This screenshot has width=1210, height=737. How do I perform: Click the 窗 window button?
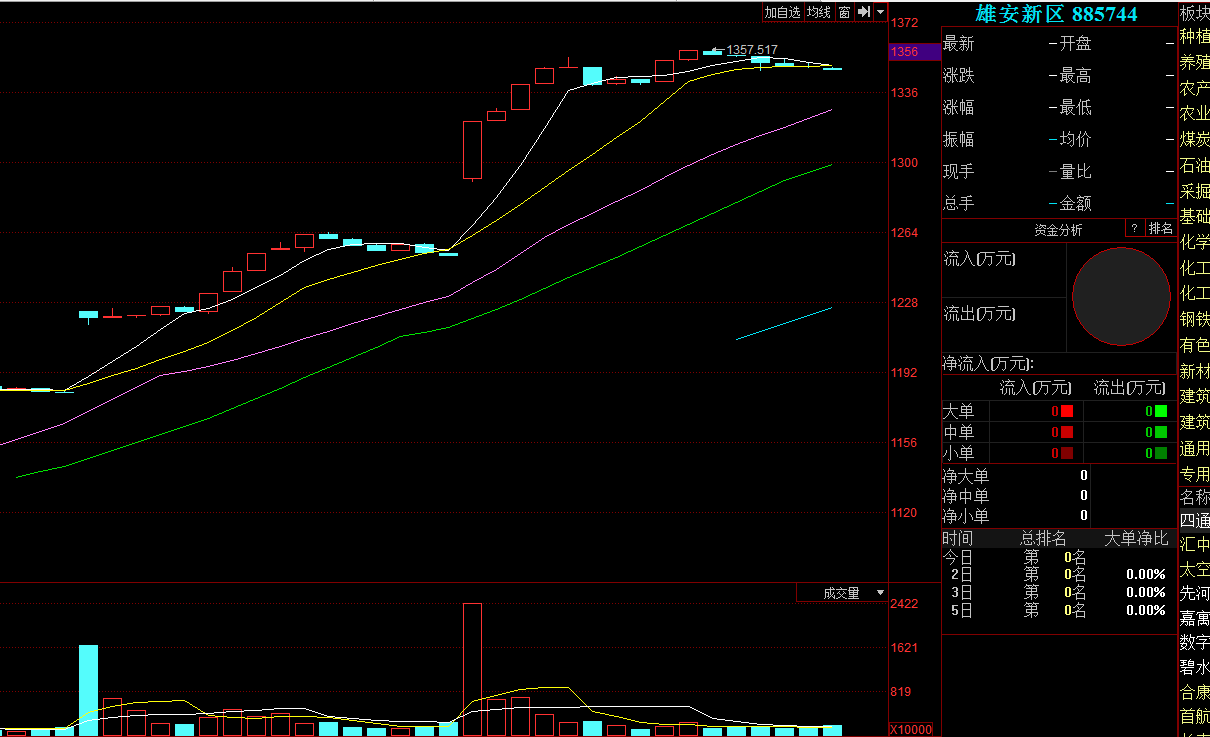pyautogui.click(x=845, y=12)
